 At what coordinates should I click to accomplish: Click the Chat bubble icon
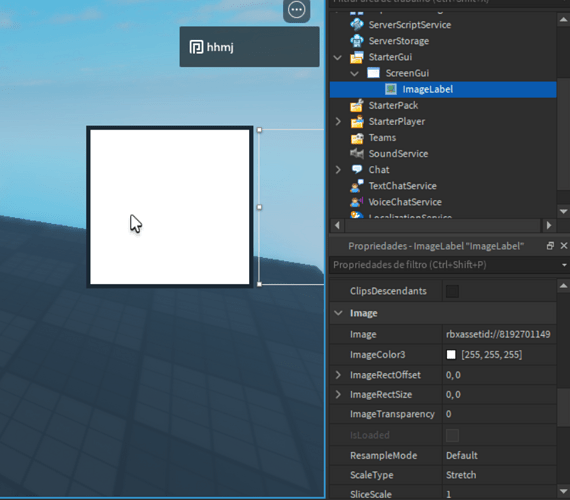point(357,169)
